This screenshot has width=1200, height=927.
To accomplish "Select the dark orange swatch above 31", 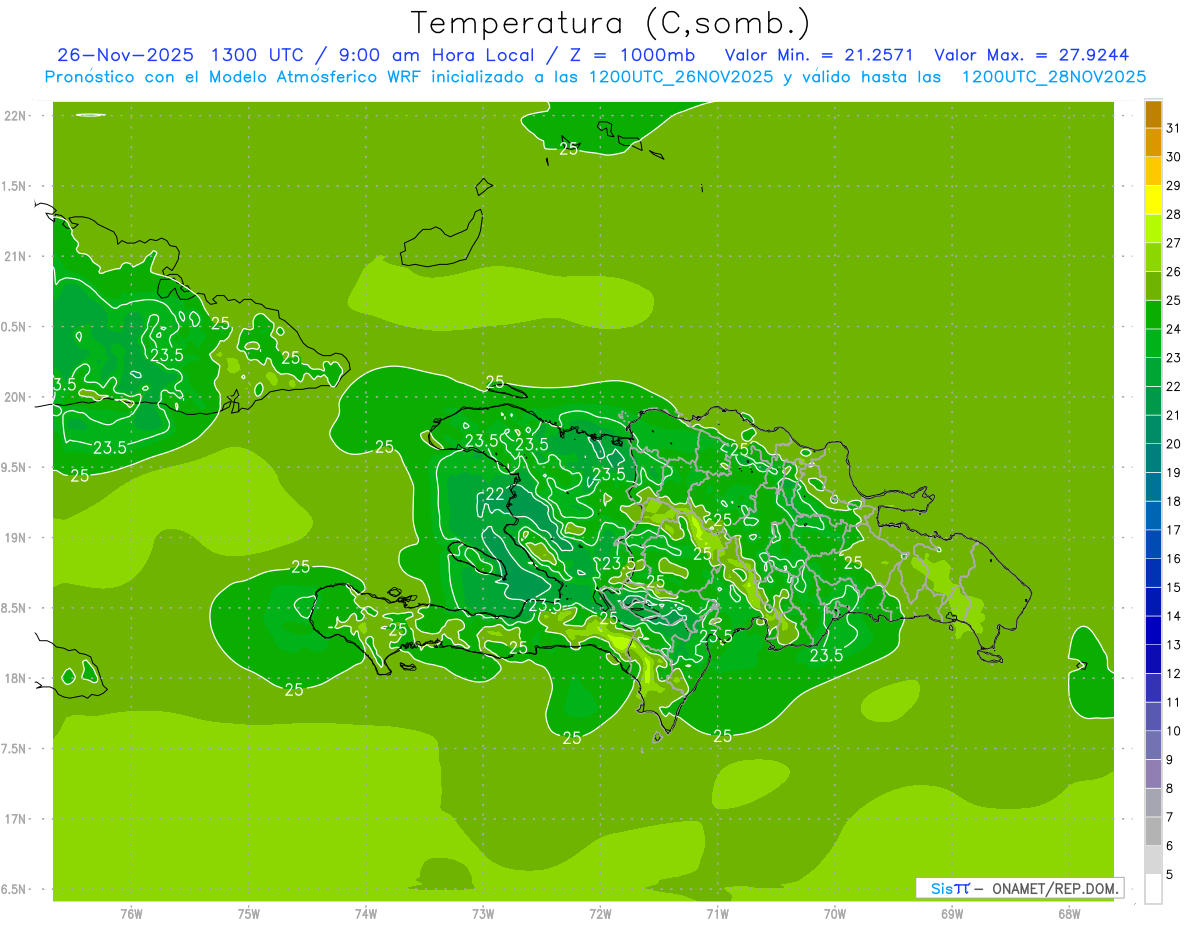I will click(x=1153, y=114).
